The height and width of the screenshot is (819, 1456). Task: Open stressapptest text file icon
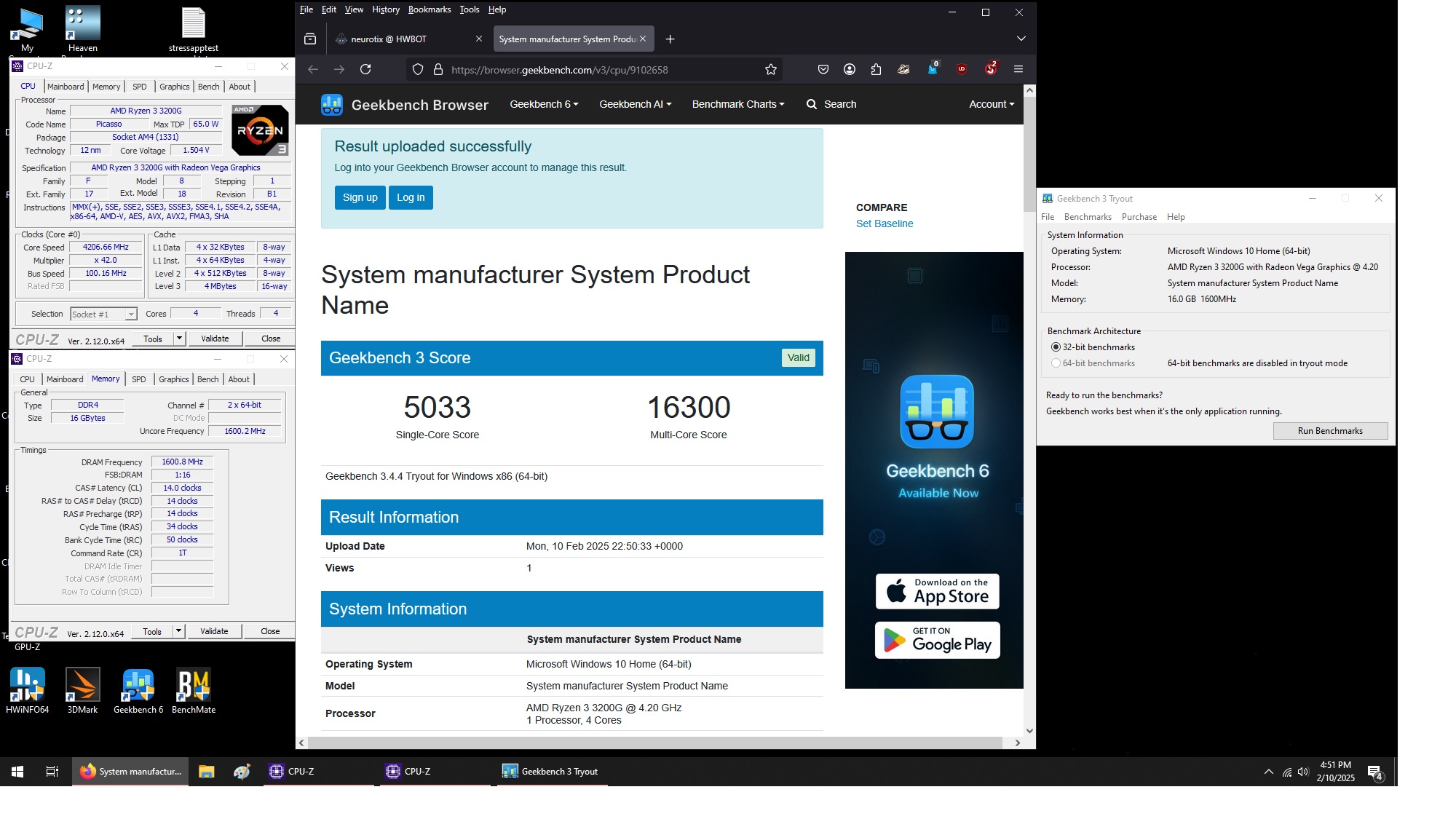click(x=193, y=29)
